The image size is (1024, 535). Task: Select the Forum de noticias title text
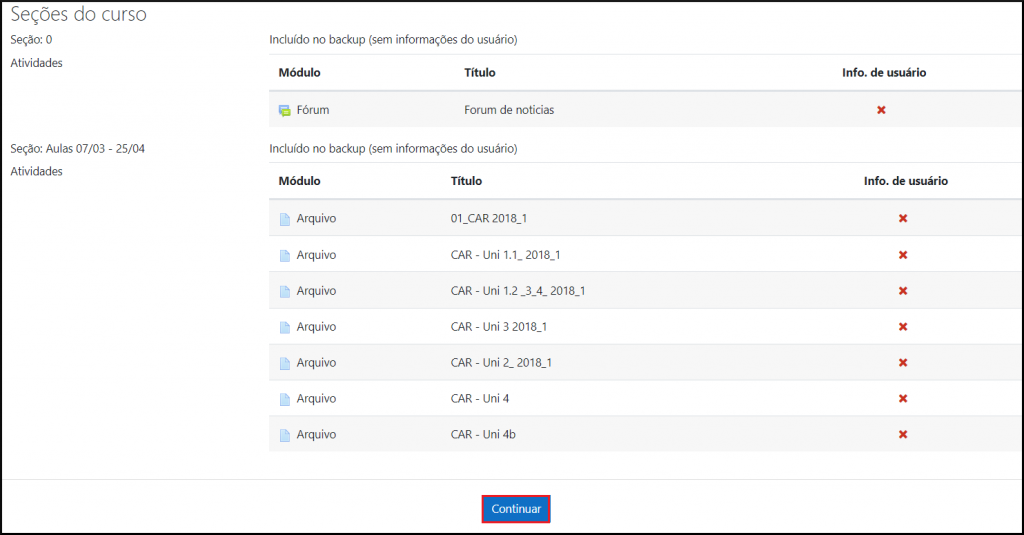click(509, 110)
